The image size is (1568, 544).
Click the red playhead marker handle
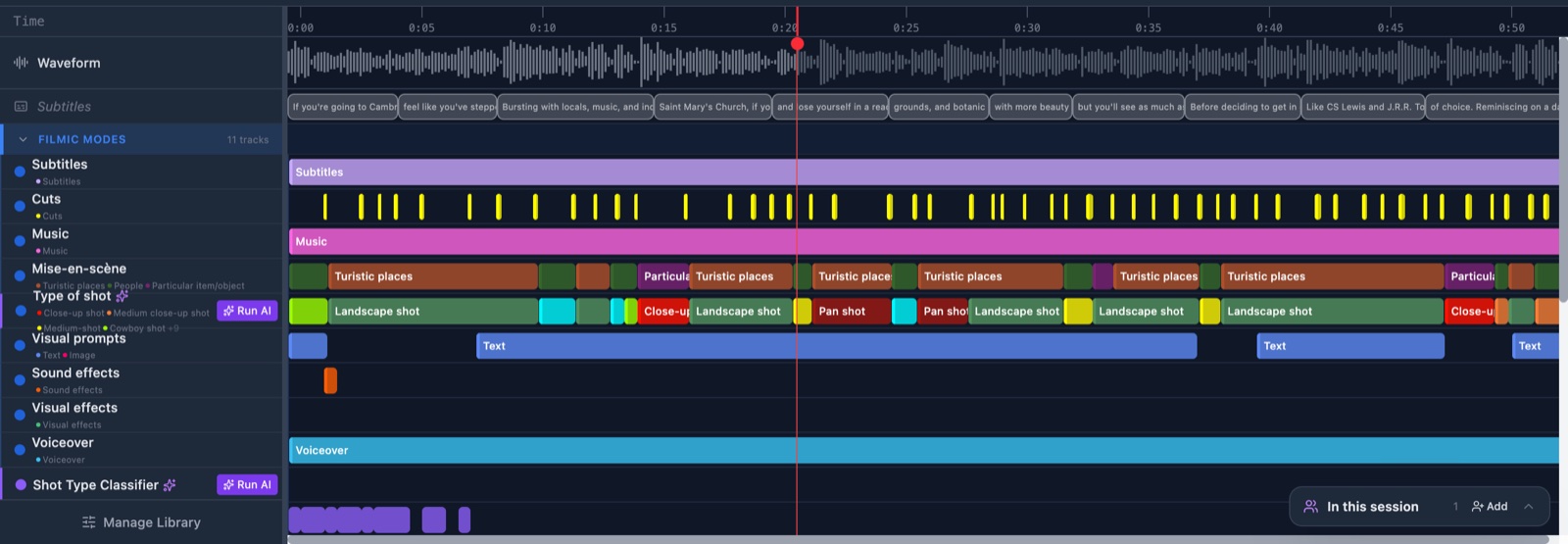[798, 43]
